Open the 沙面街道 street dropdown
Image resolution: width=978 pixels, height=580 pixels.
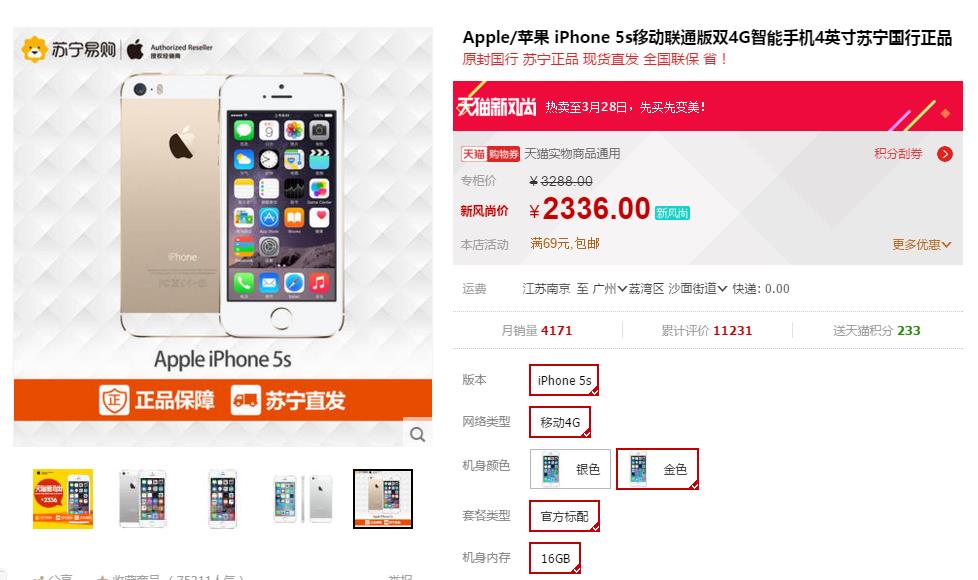(x=697, y=289)
